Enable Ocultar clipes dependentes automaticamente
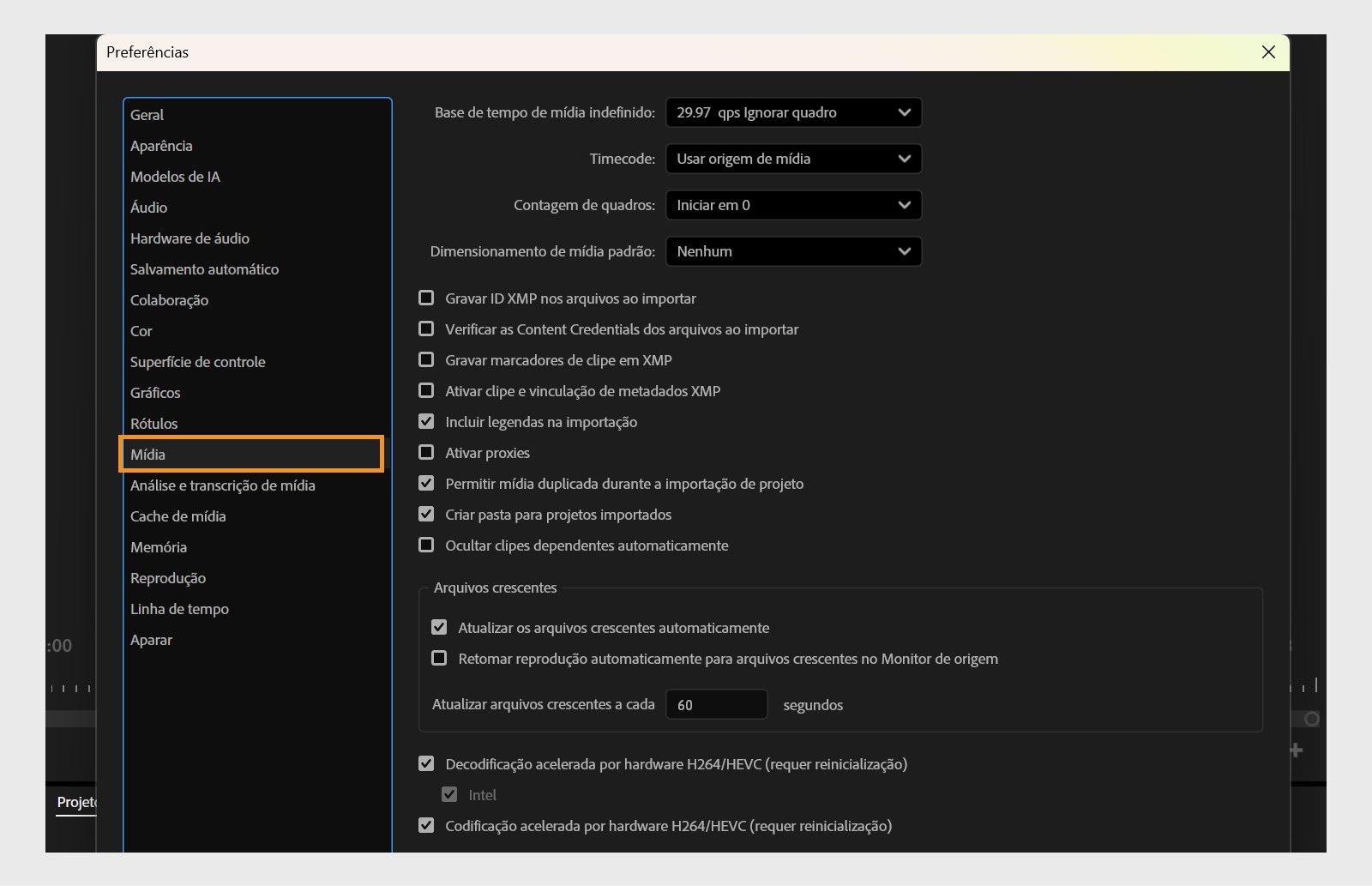This screenshot has width=1372, height=886. point(426,545)
